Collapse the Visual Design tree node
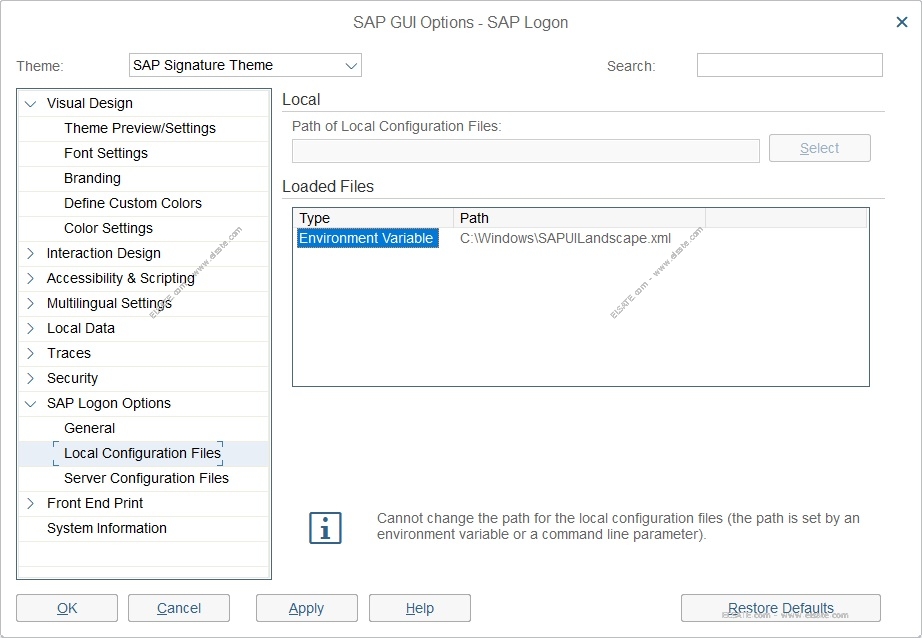The width and height of the screenshot is (922, 638). [x=31, y=103]
